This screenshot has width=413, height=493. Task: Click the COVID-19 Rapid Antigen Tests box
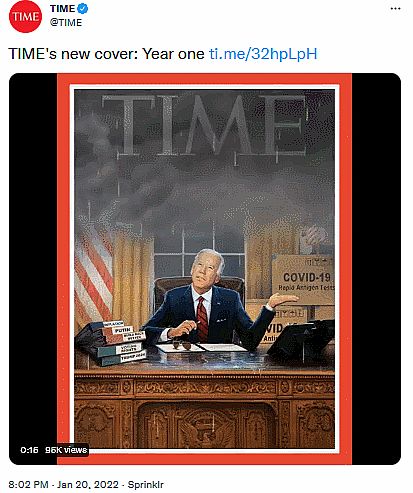point(303,279)
